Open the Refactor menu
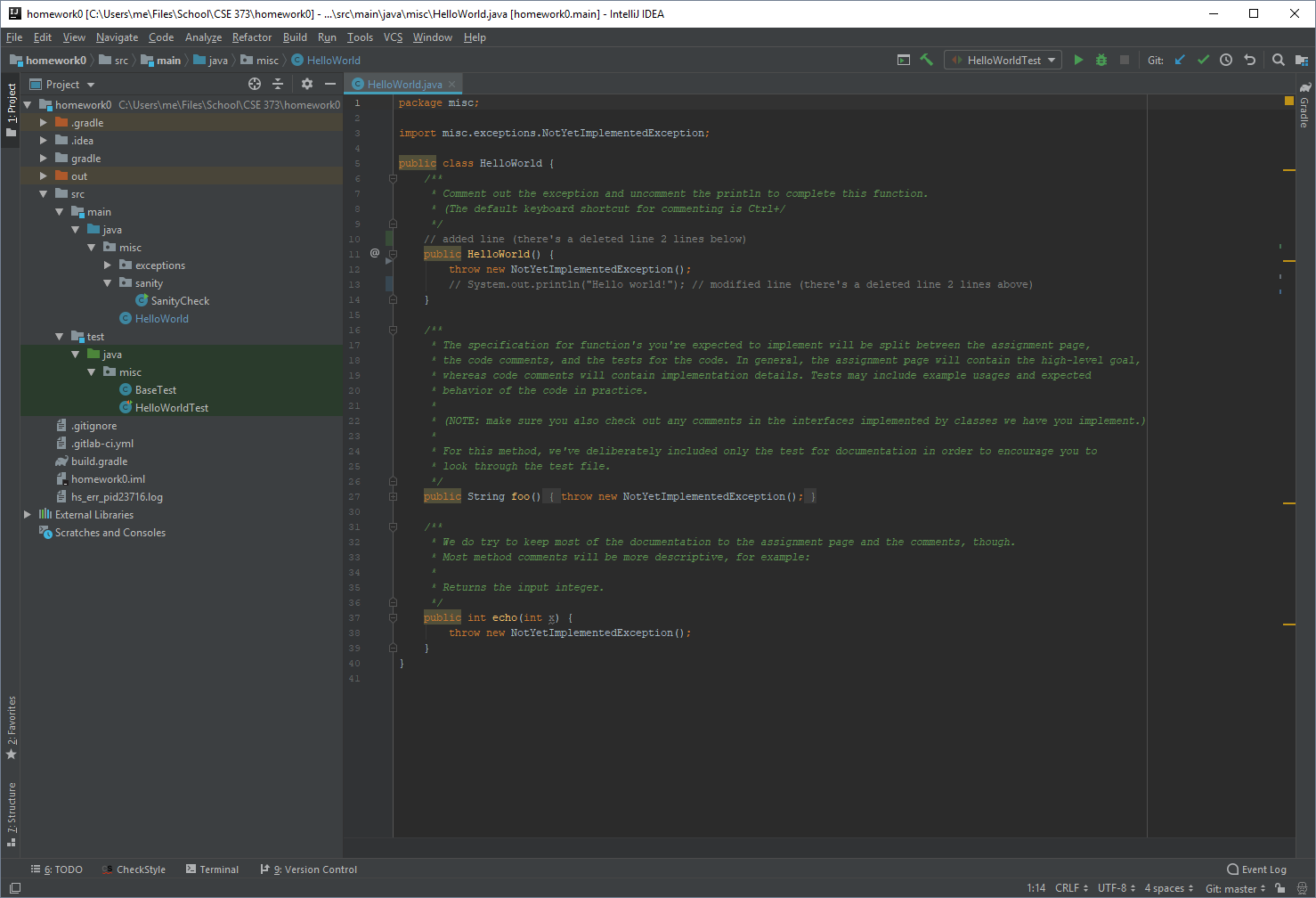 (x=252, y=37)
